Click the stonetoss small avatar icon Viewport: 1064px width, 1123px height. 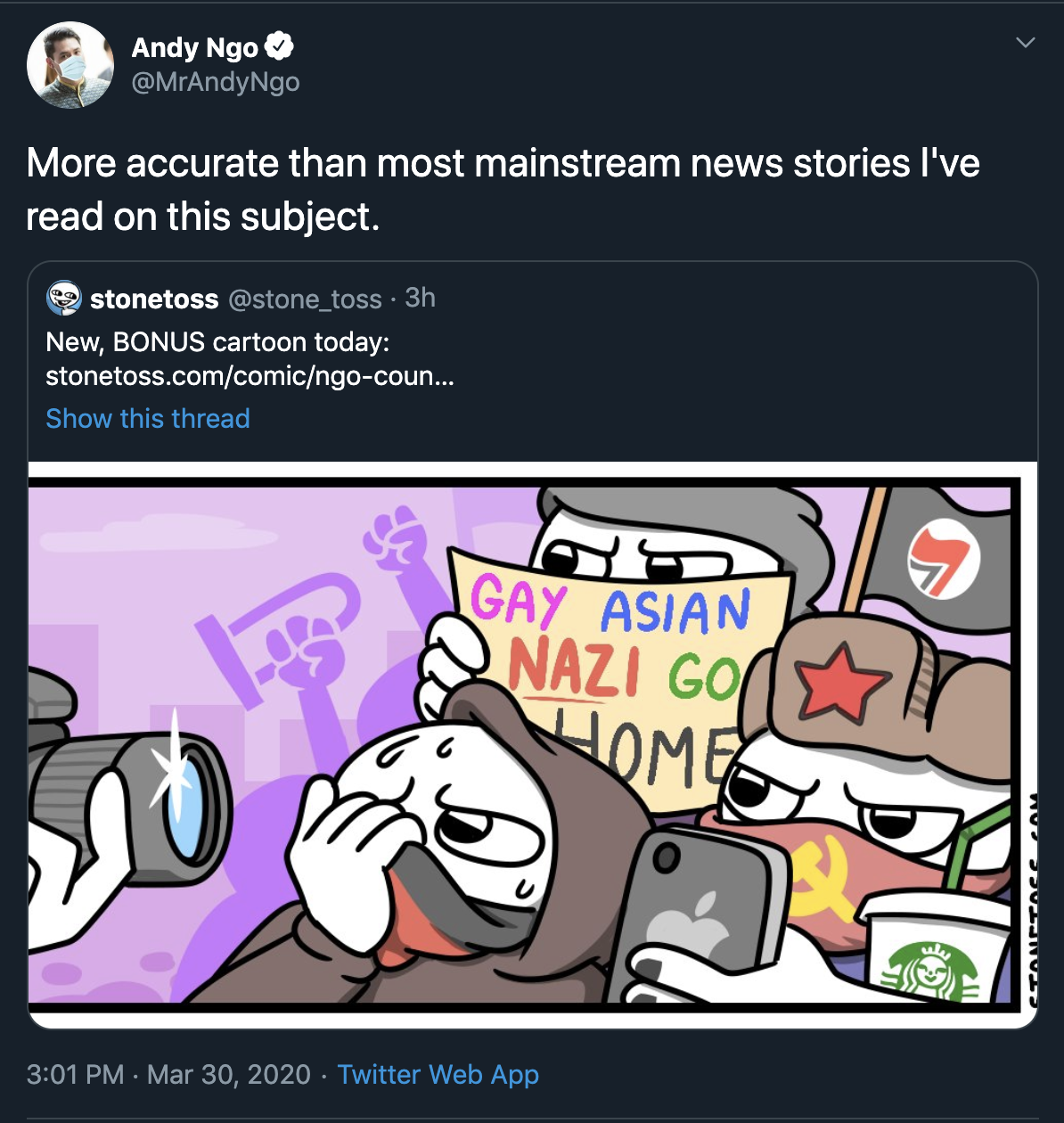tap(63, 298)
